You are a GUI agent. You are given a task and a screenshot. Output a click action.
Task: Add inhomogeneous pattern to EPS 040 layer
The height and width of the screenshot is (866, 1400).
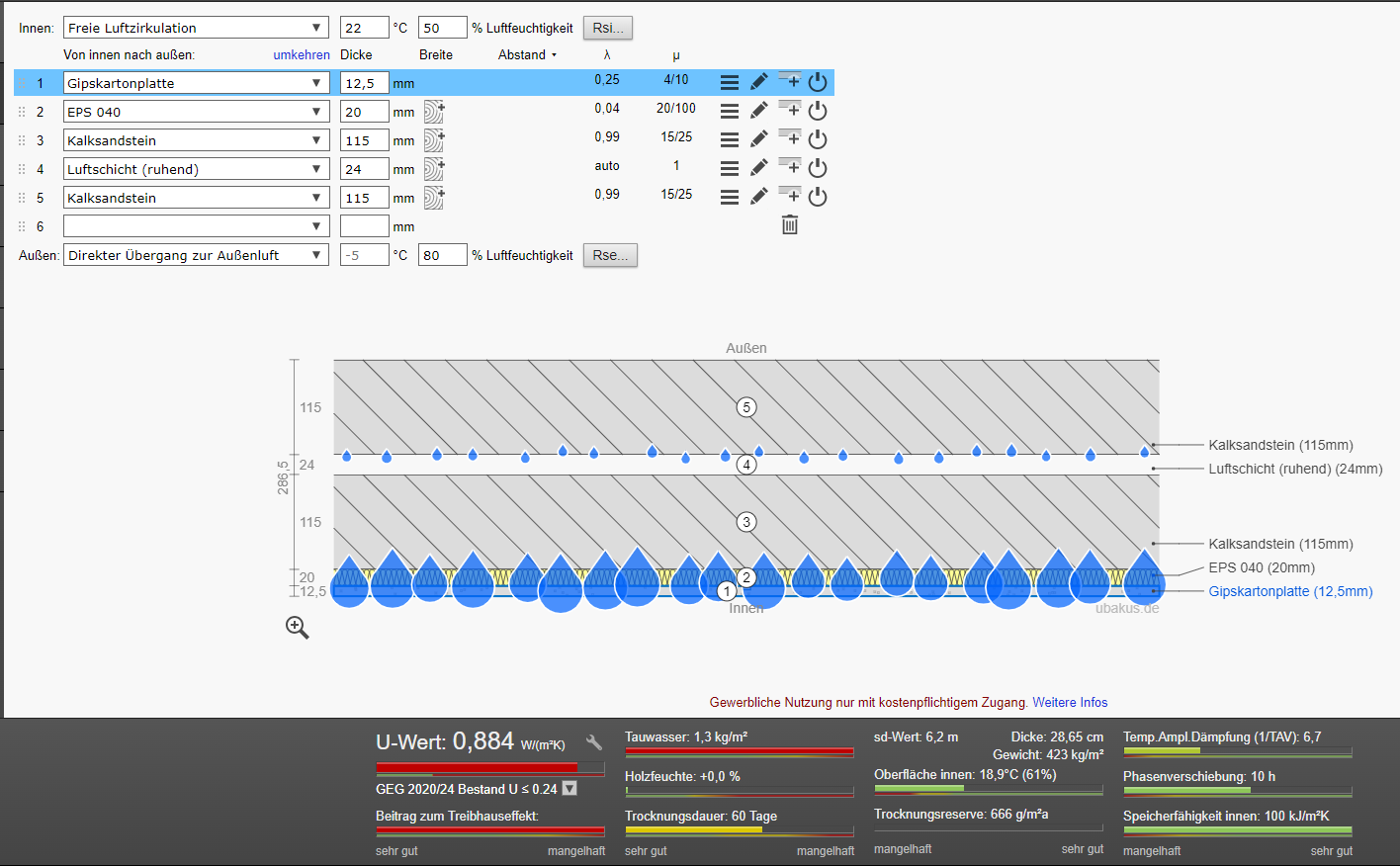point(434,112)
